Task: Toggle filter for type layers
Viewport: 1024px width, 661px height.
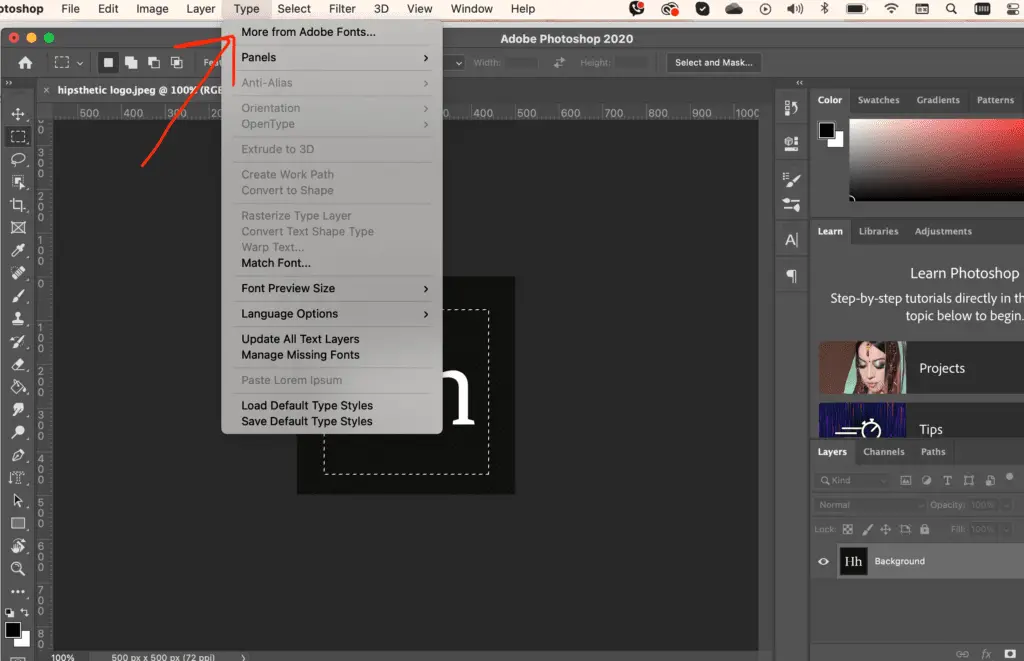Action: tap(948, 480)
